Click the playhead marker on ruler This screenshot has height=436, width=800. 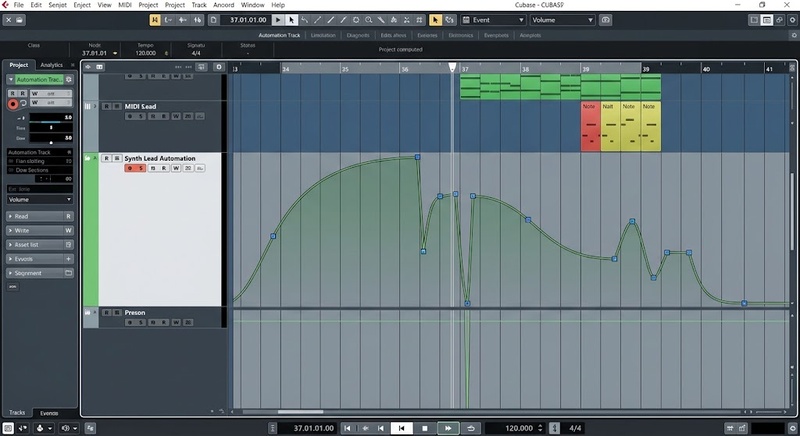(452, 67)
